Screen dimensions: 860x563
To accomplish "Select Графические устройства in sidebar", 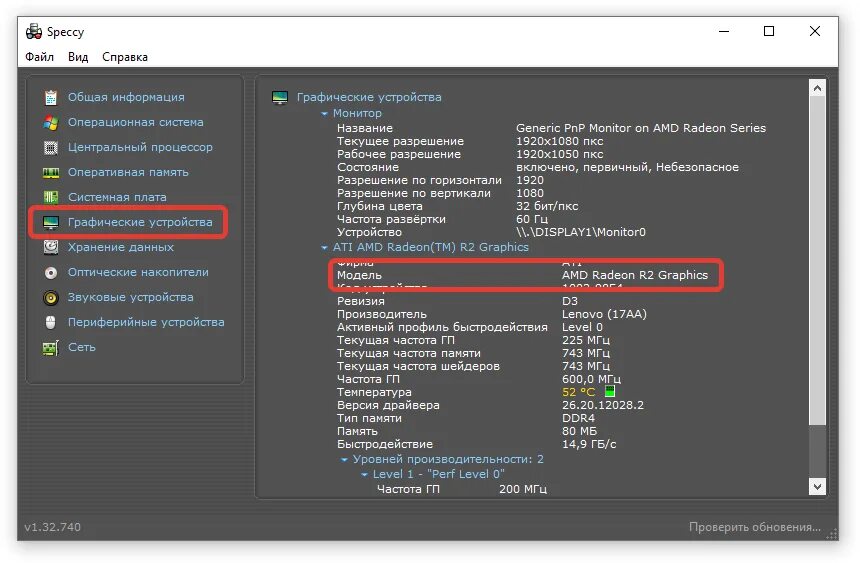I will [x=140, y=222].
